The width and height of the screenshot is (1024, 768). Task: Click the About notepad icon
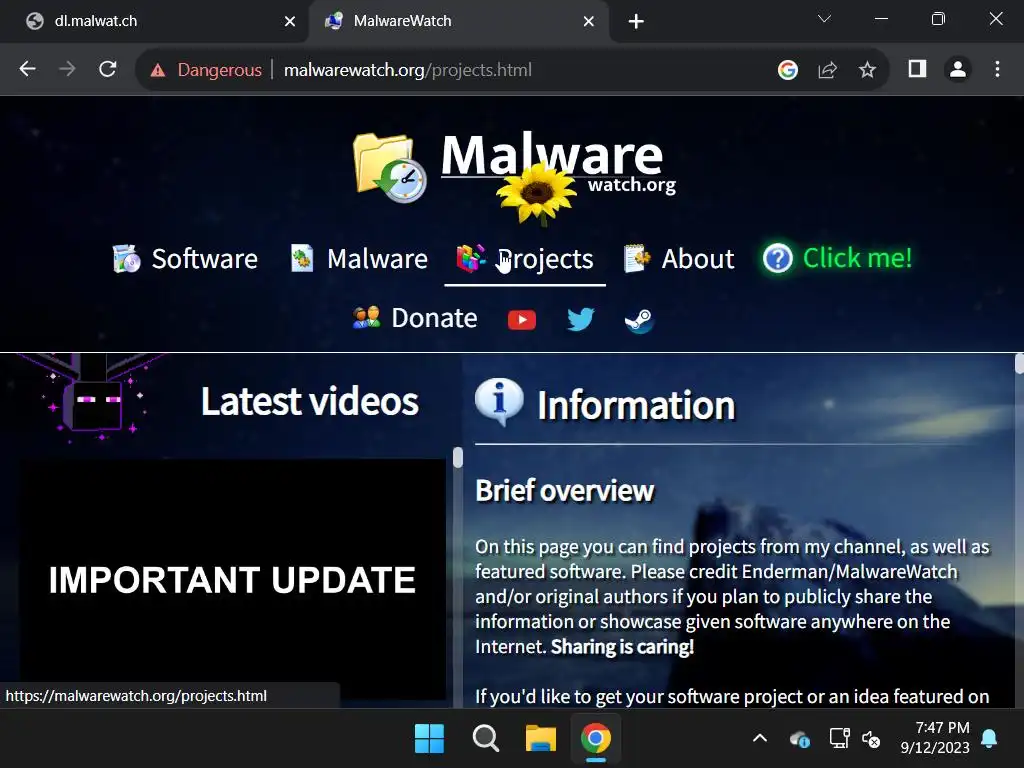click(637, 258)
